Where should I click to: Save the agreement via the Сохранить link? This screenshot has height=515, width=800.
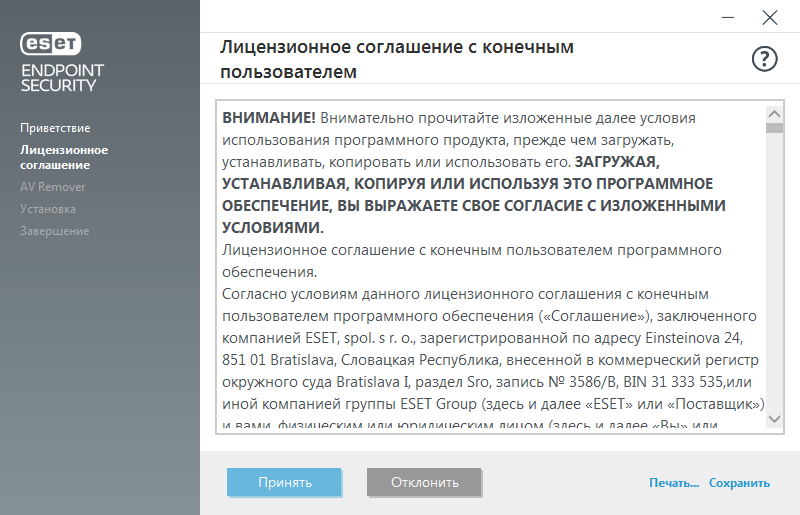[x=739, y=483]
